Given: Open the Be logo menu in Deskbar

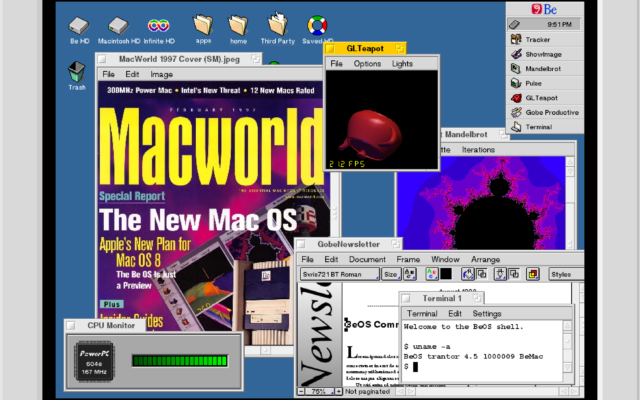Looking at the screenshot, I should (x=544, y=9).
